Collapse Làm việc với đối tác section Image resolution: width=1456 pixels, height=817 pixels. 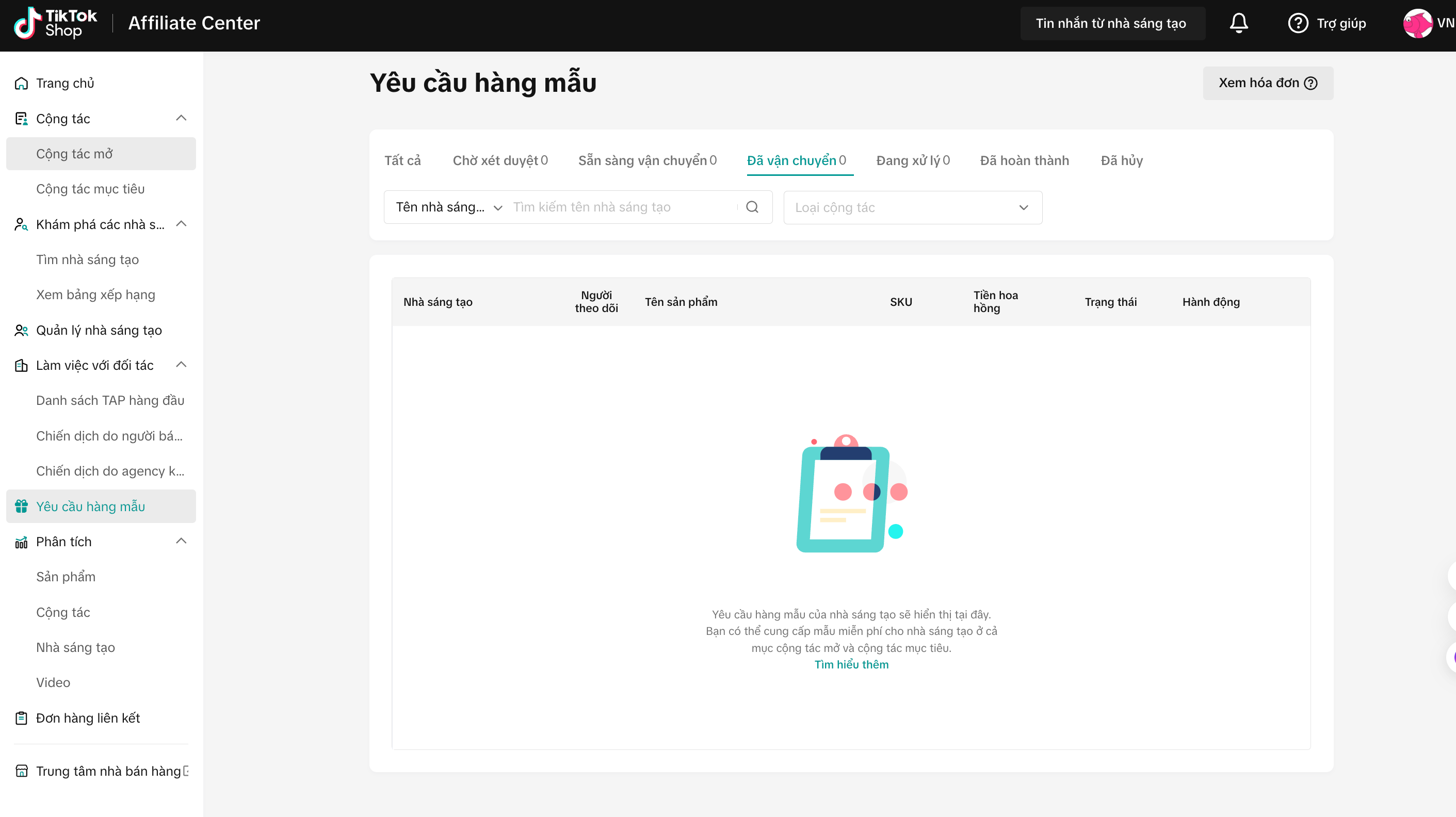(x=181, y=365)
